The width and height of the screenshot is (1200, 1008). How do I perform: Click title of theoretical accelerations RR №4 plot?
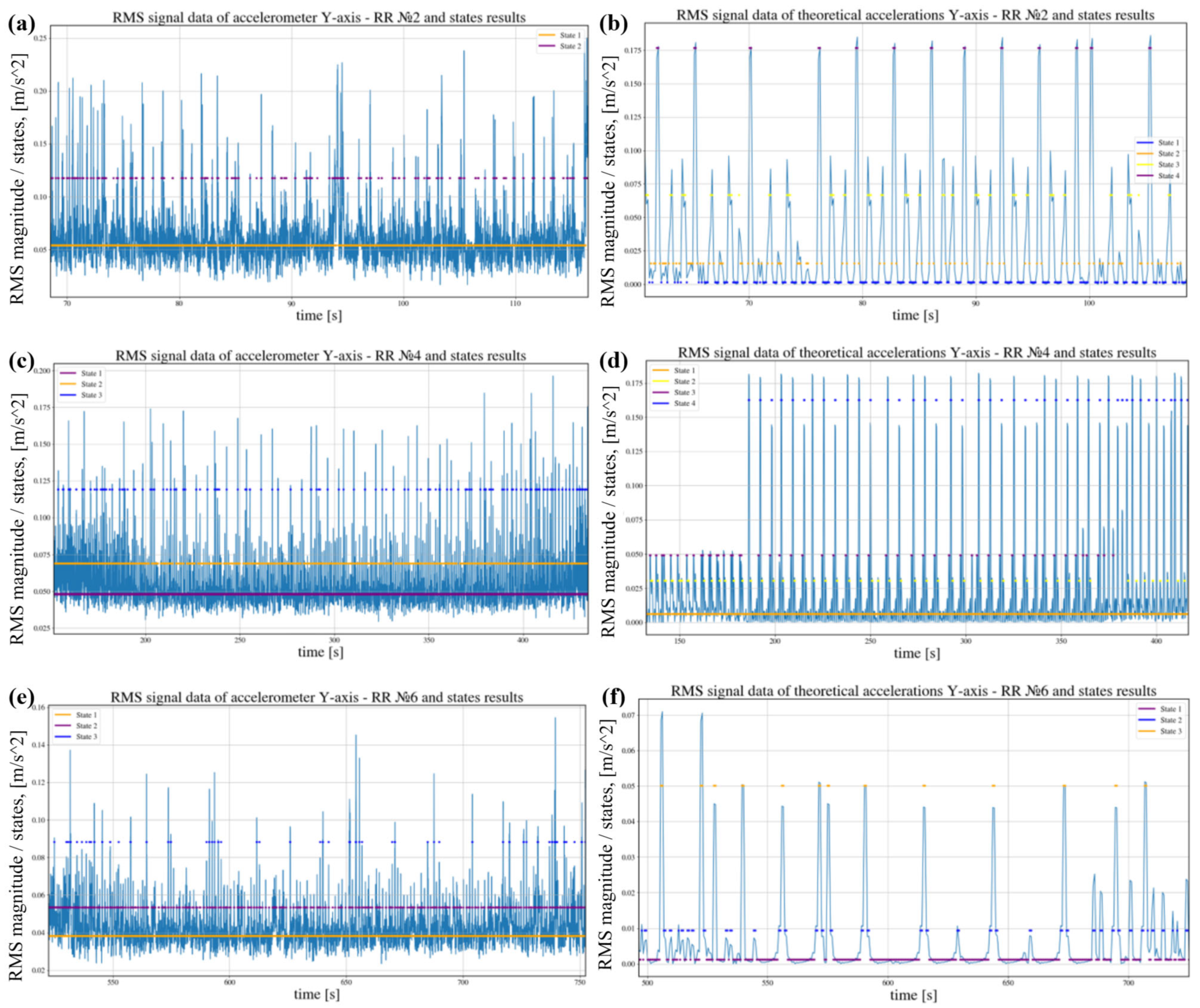[x=916, y=353]
